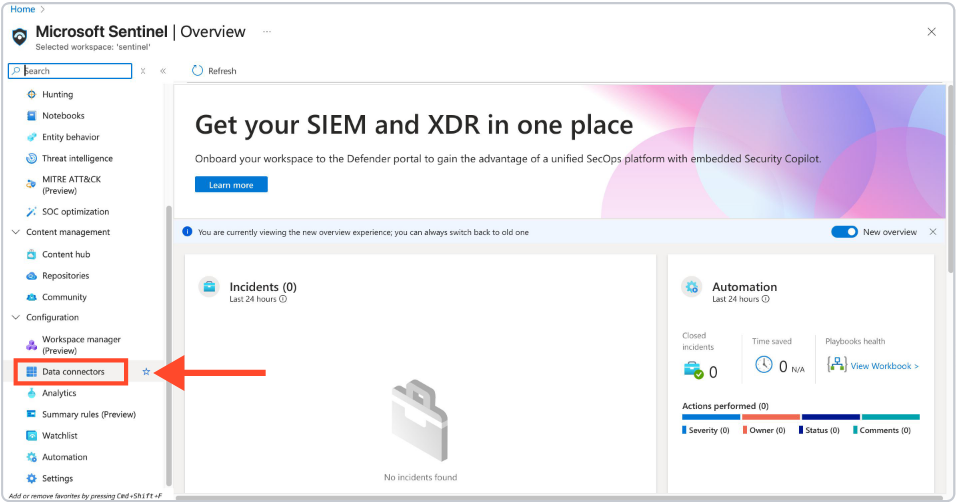Click the Home breadcrumb link
957x503 pixels.
[22, 9]
